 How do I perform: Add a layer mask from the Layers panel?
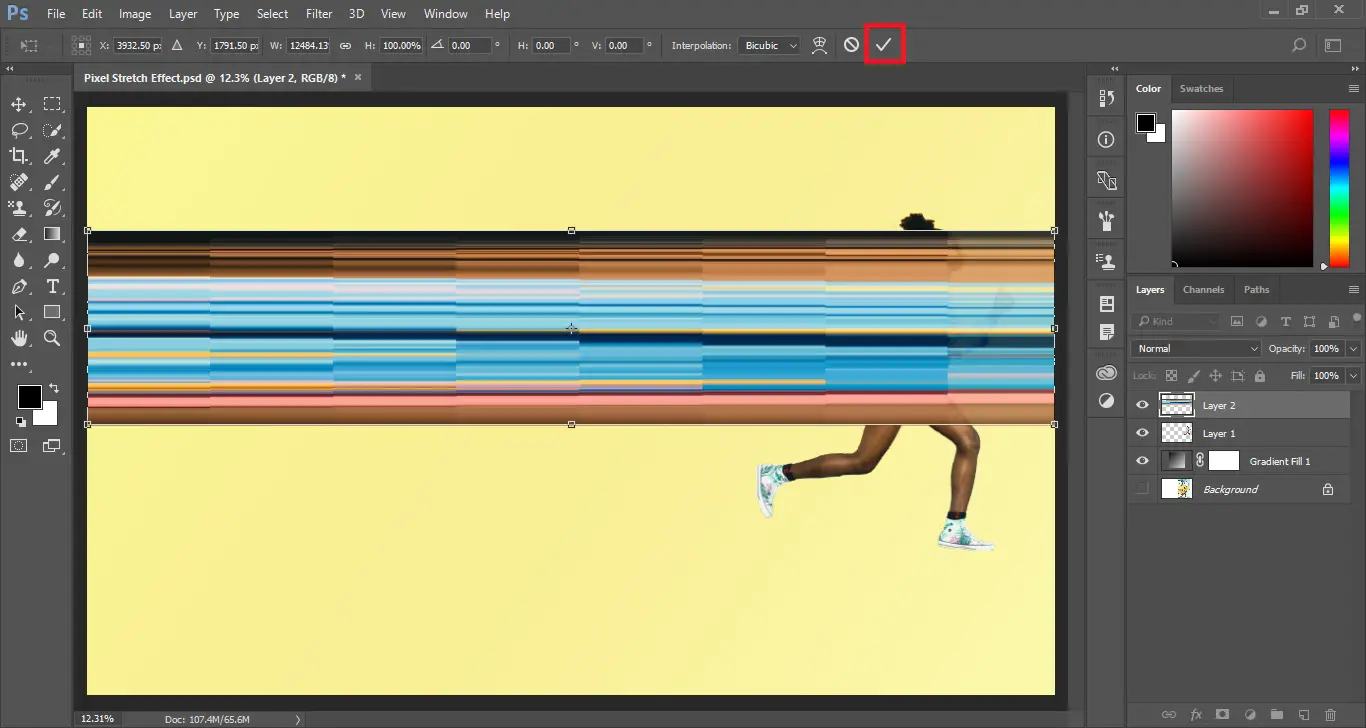1222,714
